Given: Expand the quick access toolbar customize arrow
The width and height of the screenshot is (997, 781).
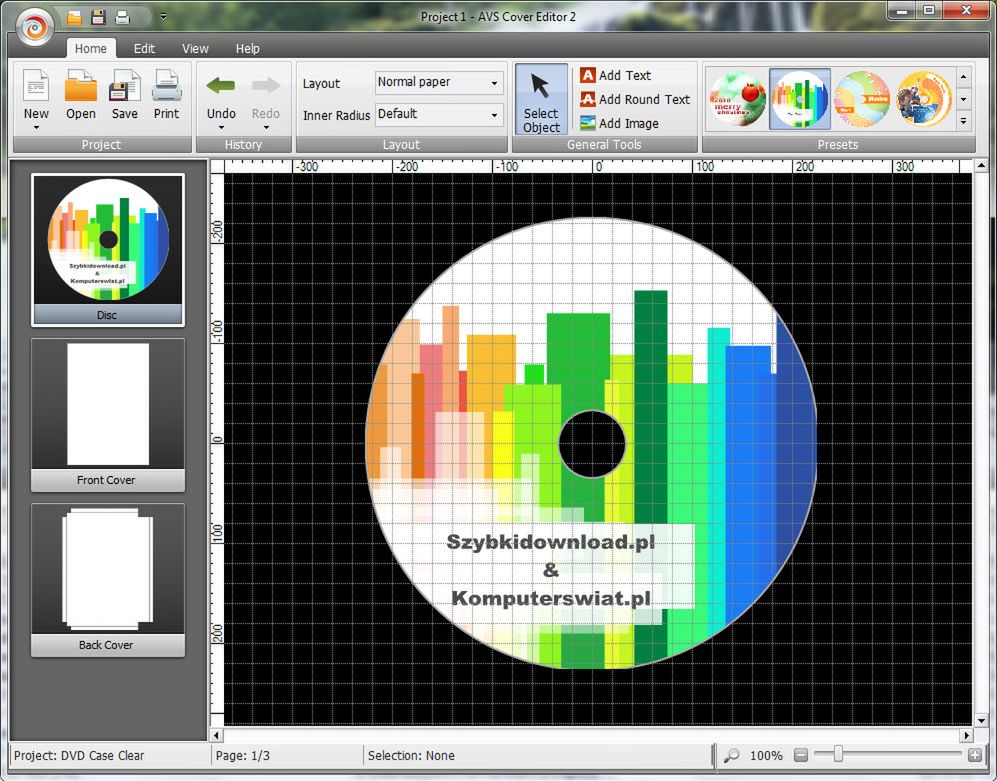Looking at the screenshot, I should [x=163, y=17].
